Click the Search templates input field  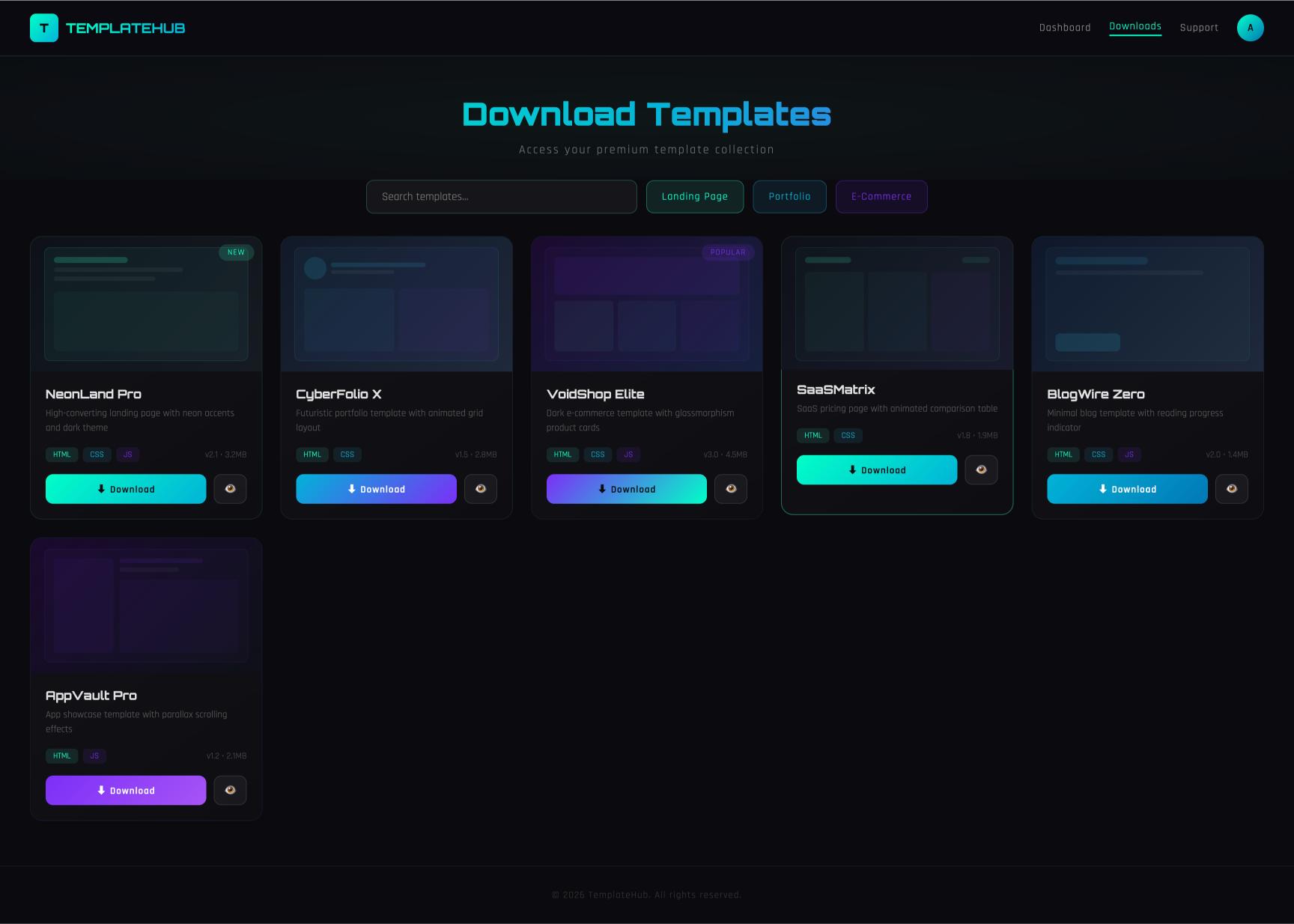pos(501,197)
